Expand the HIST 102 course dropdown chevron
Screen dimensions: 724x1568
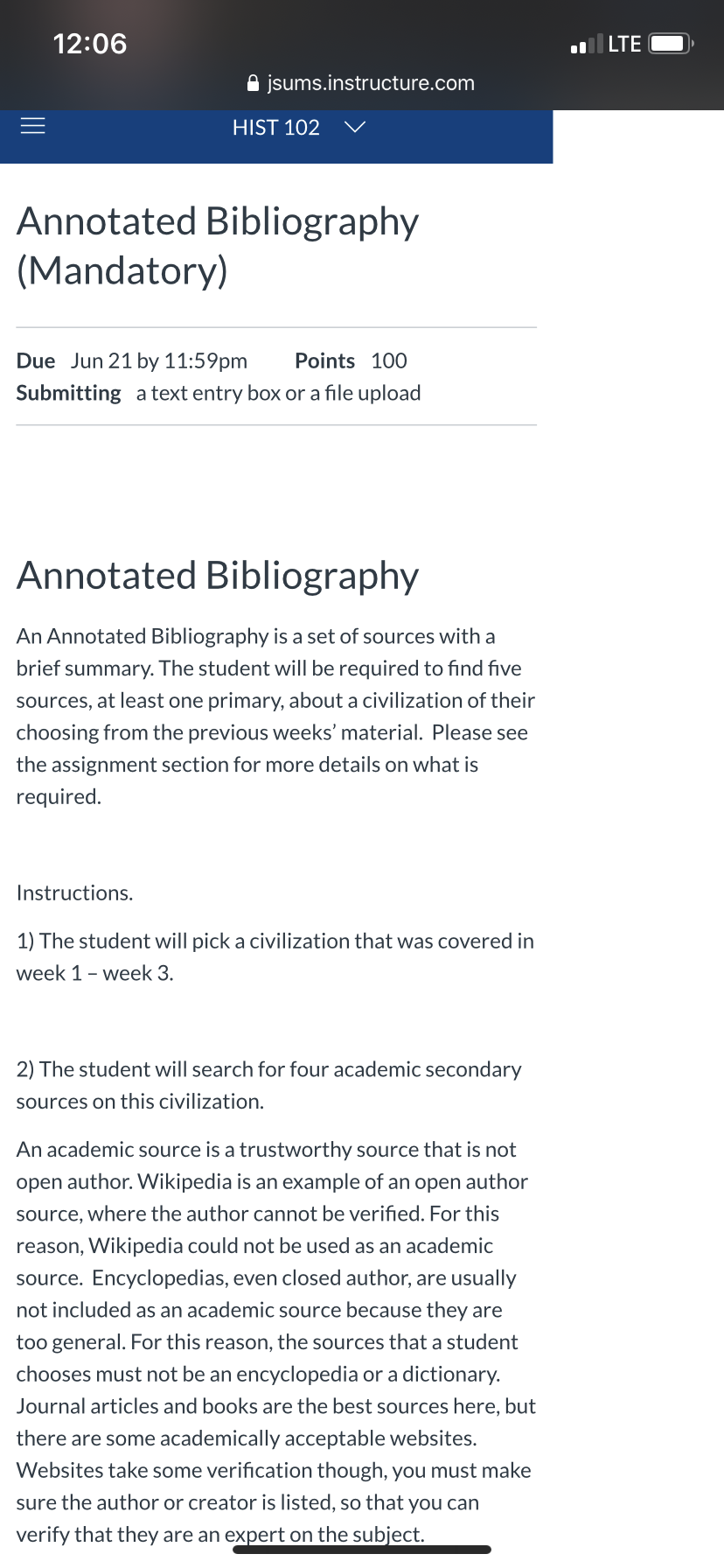355,128
